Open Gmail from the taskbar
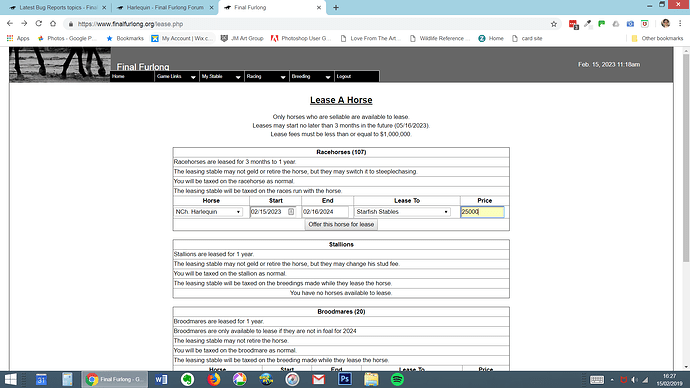The width and height of the screenshot is (690, 388). pyautogui.click(x=318, y=379)
